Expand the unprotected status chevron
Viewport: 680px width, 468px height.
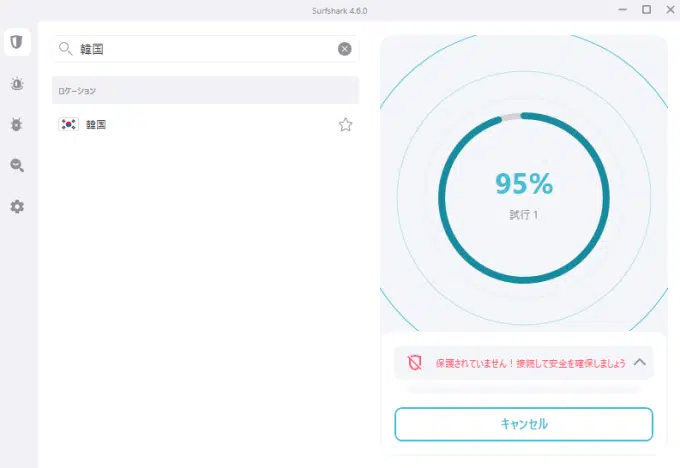640,362
